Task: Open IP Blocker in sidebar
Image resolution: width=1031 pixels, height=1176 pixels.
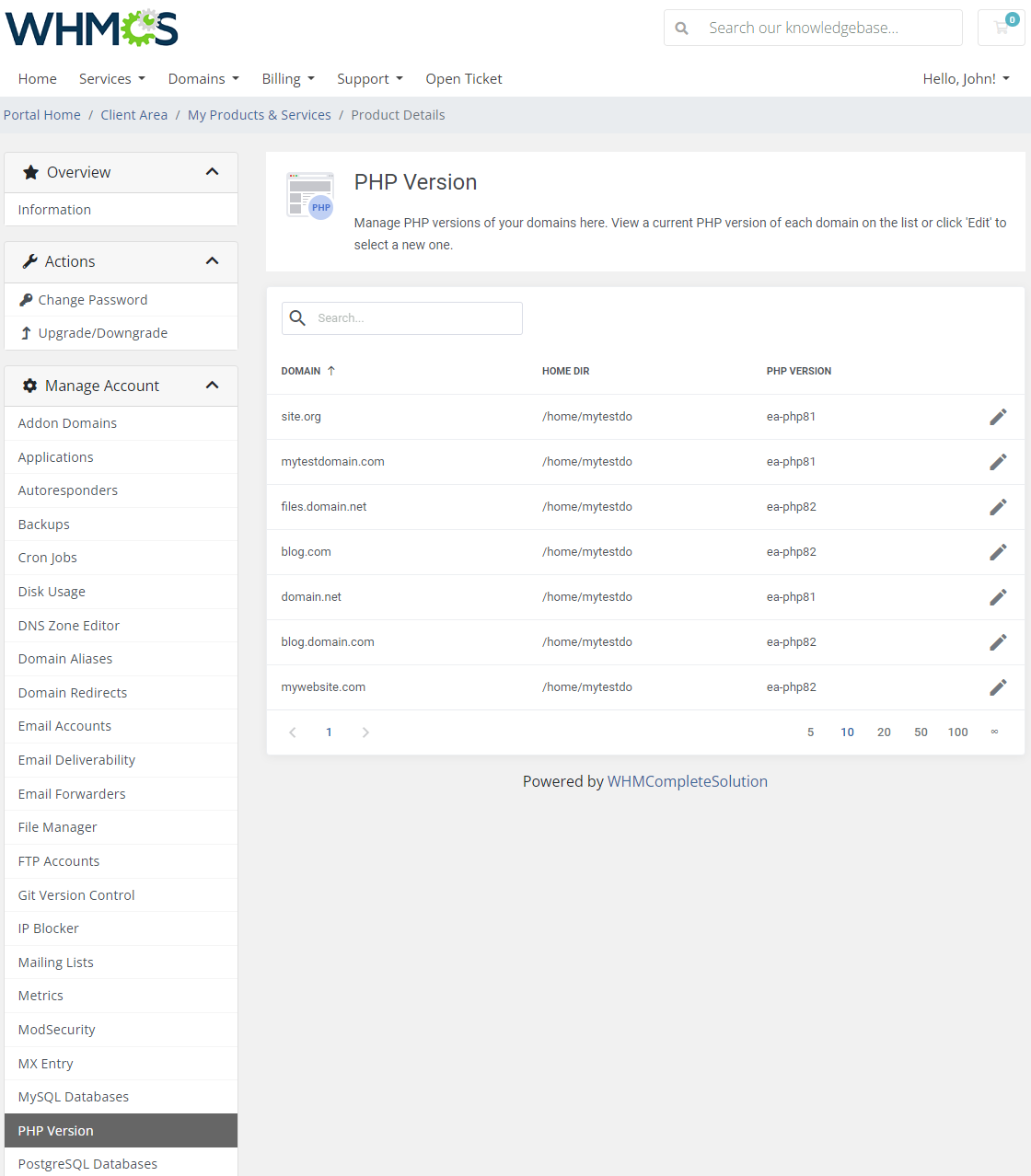Action: pos(121,928)
